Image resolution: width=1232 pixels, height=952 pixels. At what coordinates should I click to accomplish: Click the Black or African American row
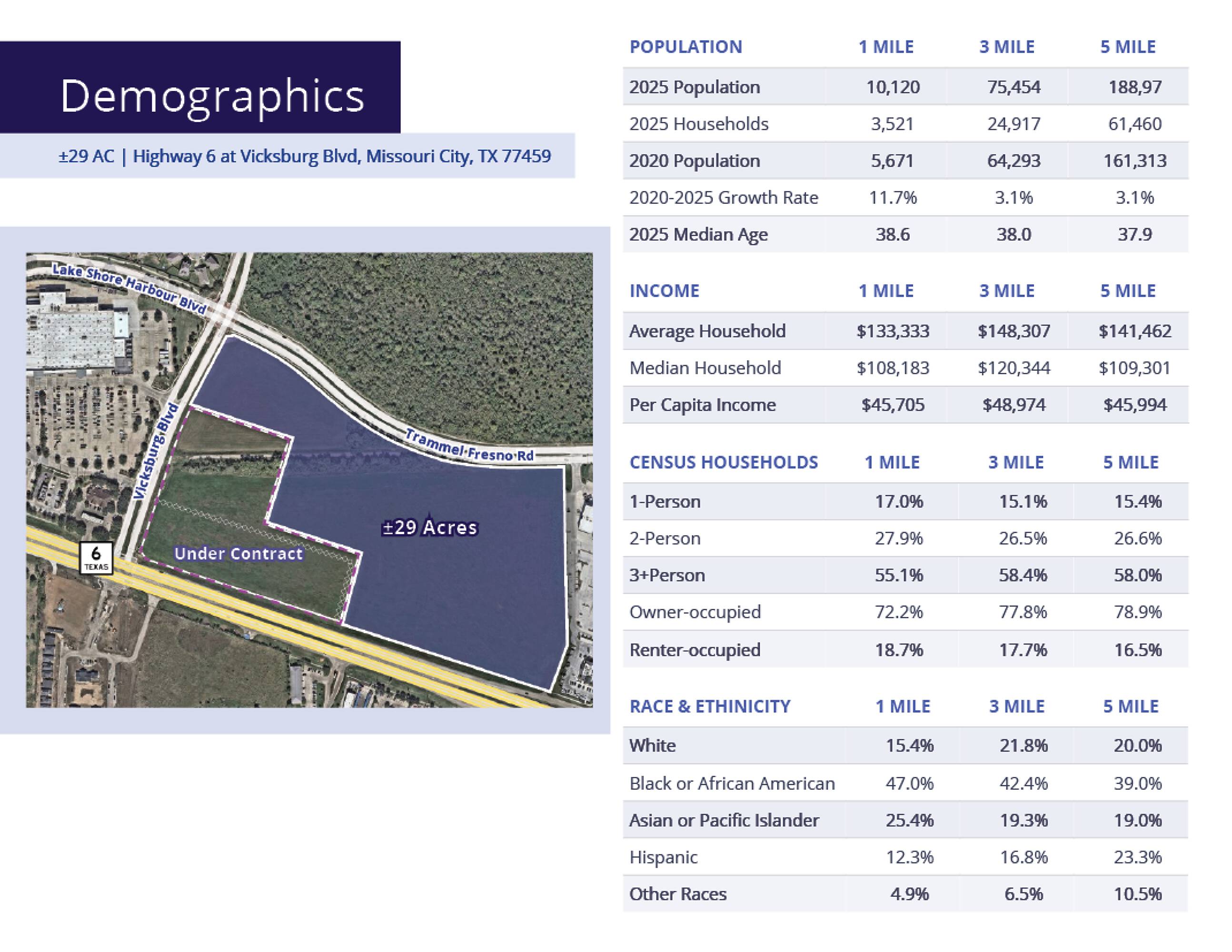[x=732, y=783]
